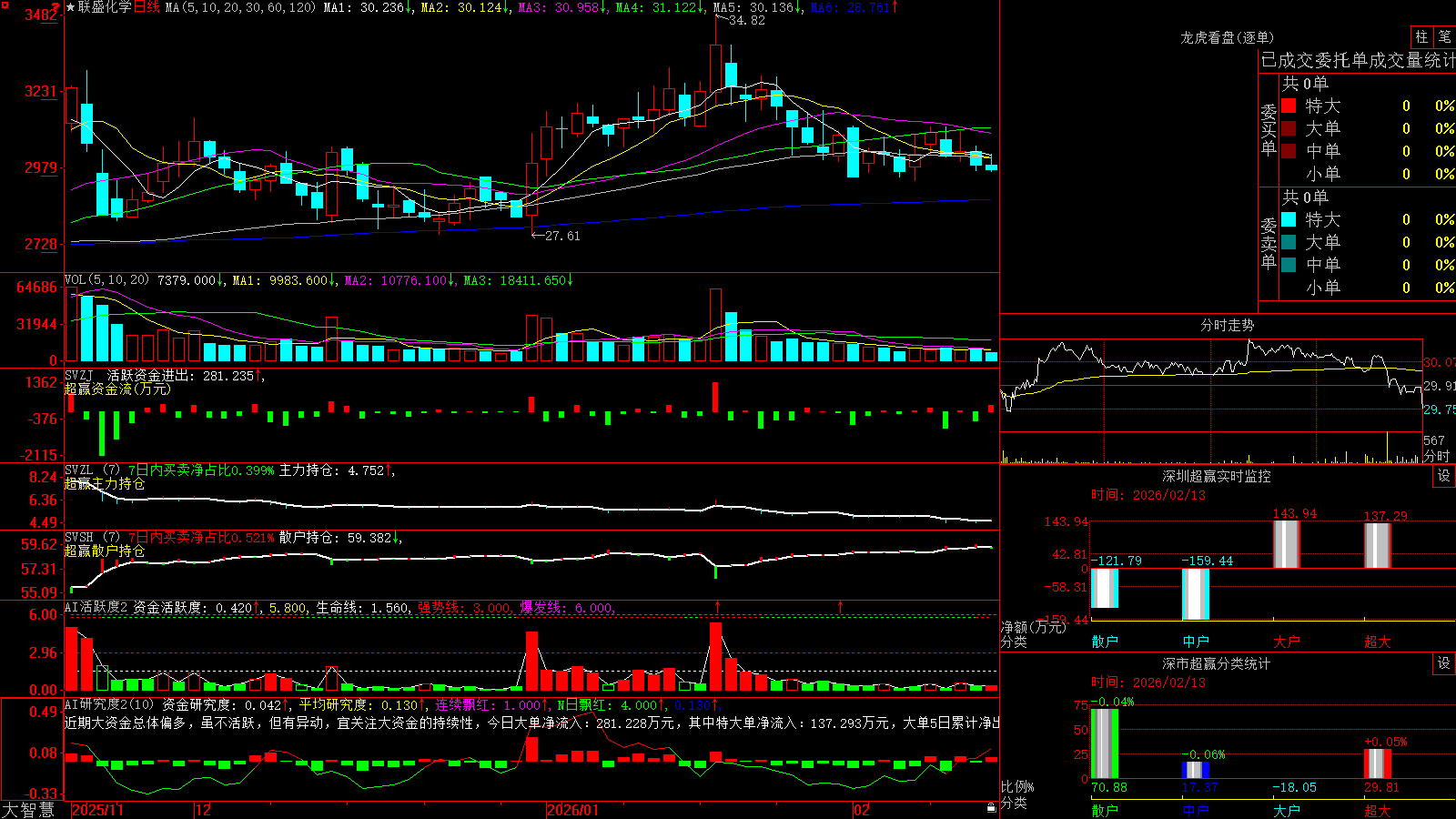The height and width of the screenshot is (819, 1456).
Task: Click the SVZL (7) indicator label
Action: (x=92, y=470)
